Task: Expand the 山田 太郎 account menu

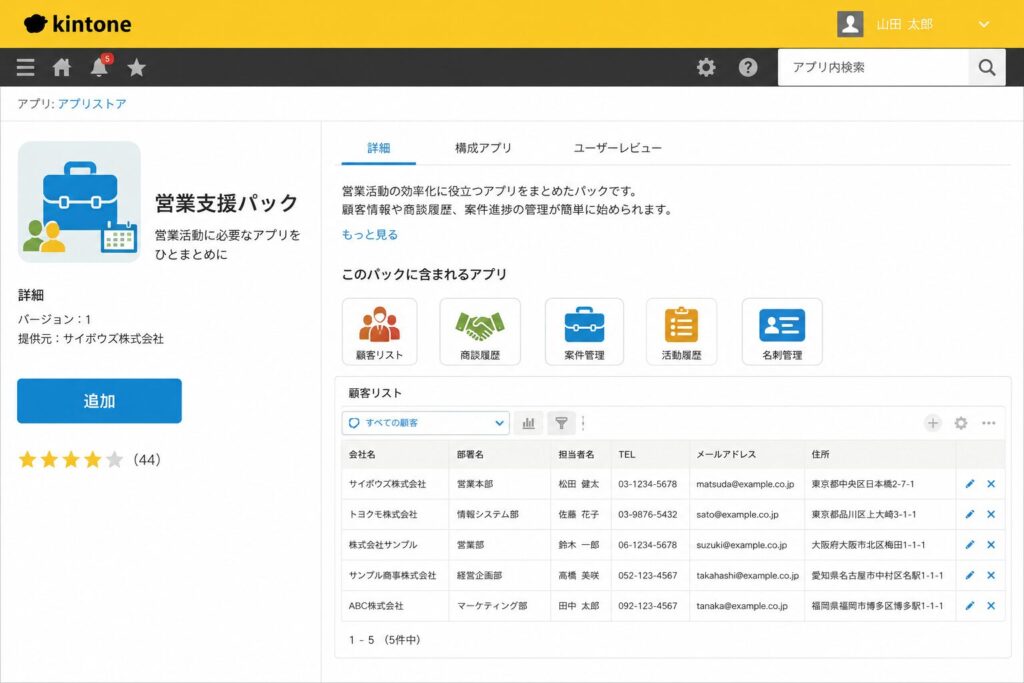Action: coord(984,24)
